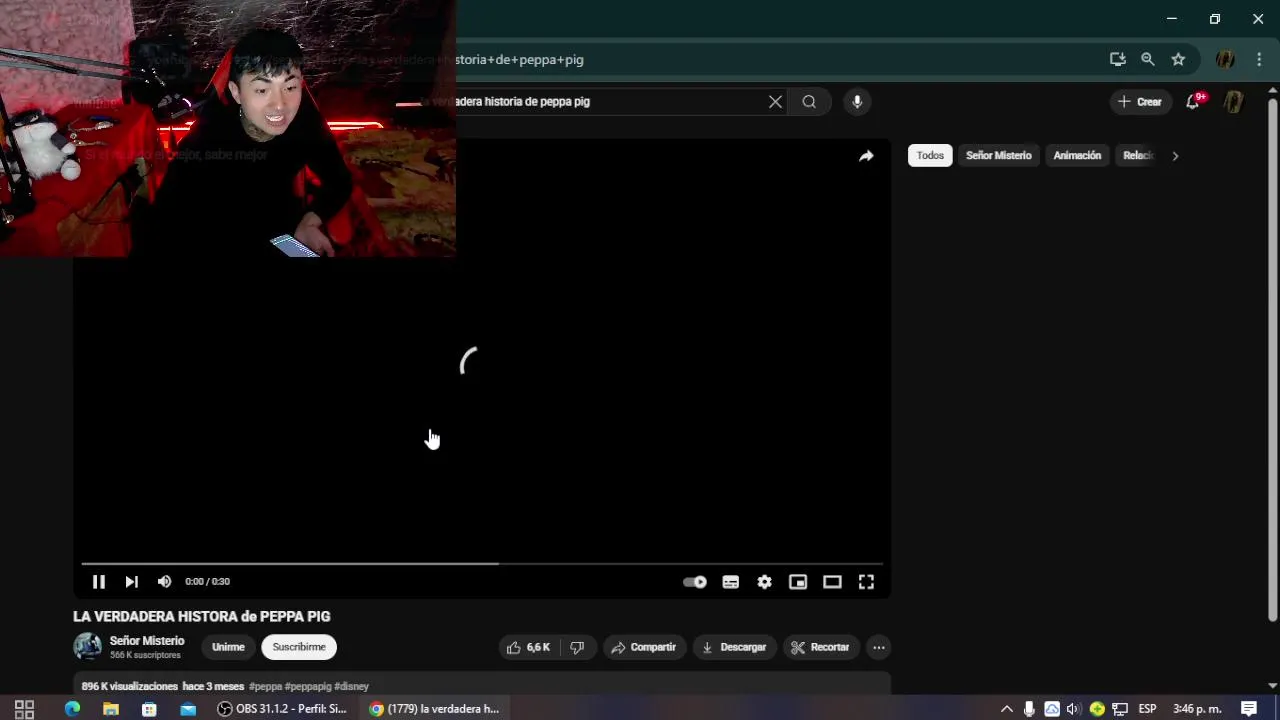Open Microsoft Store from taskbar
The width and height of the screenshot is (1280, 720).
(149, 709)
